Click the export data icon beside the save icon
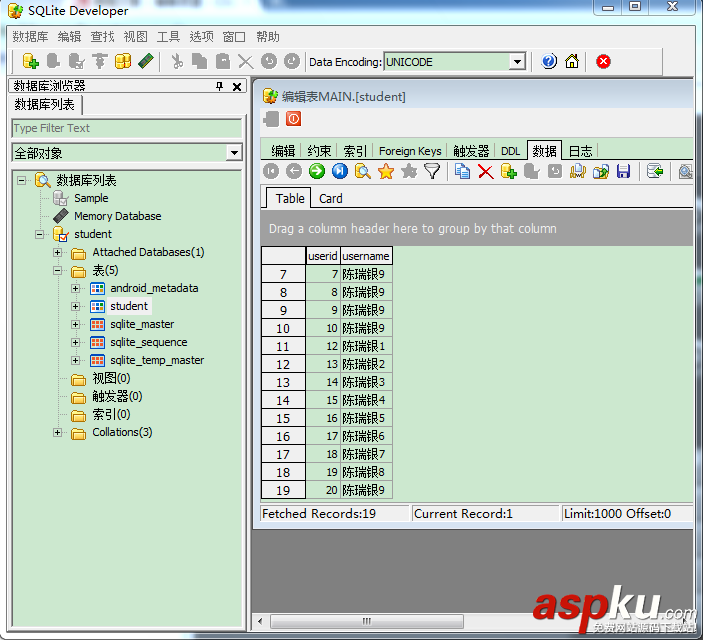703x640 pixels. (601, 171)
